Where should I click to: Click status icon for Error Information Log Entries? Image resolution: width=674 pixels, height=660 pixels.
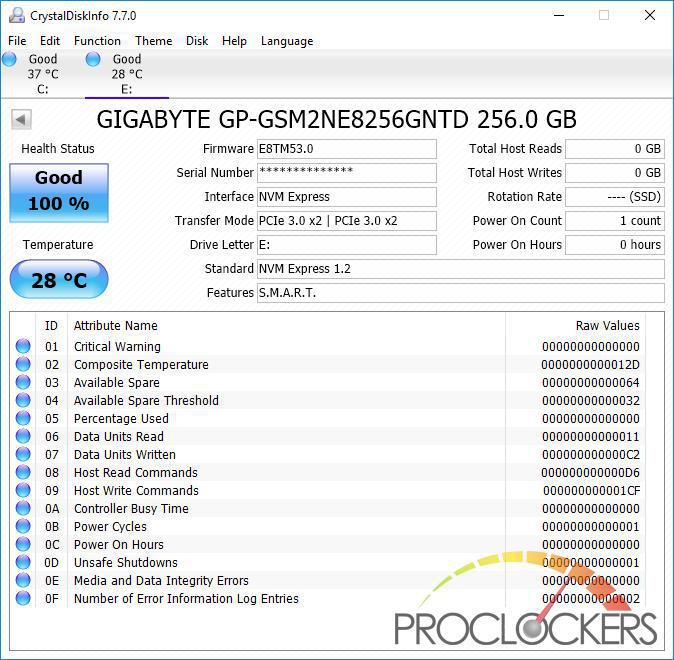click(x=23, y=598)
